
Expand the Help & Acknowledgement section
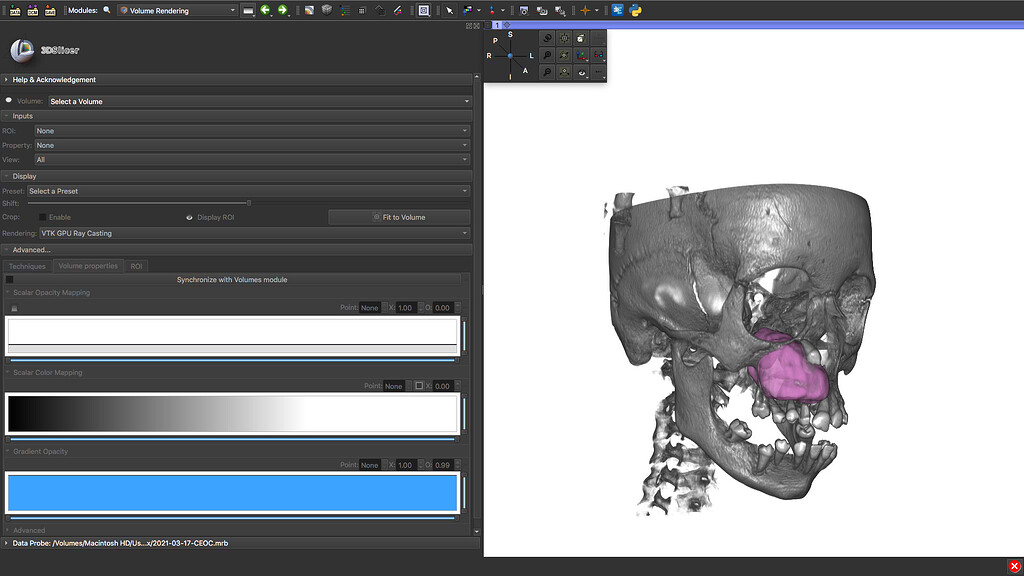point(53,79)
